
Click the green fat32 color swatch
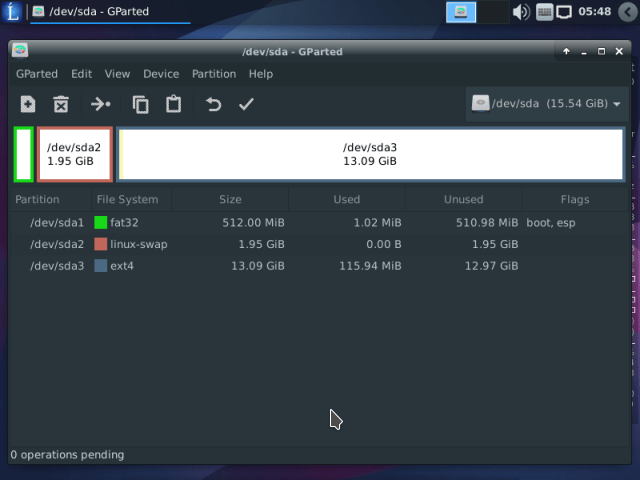tap(100, 222)
